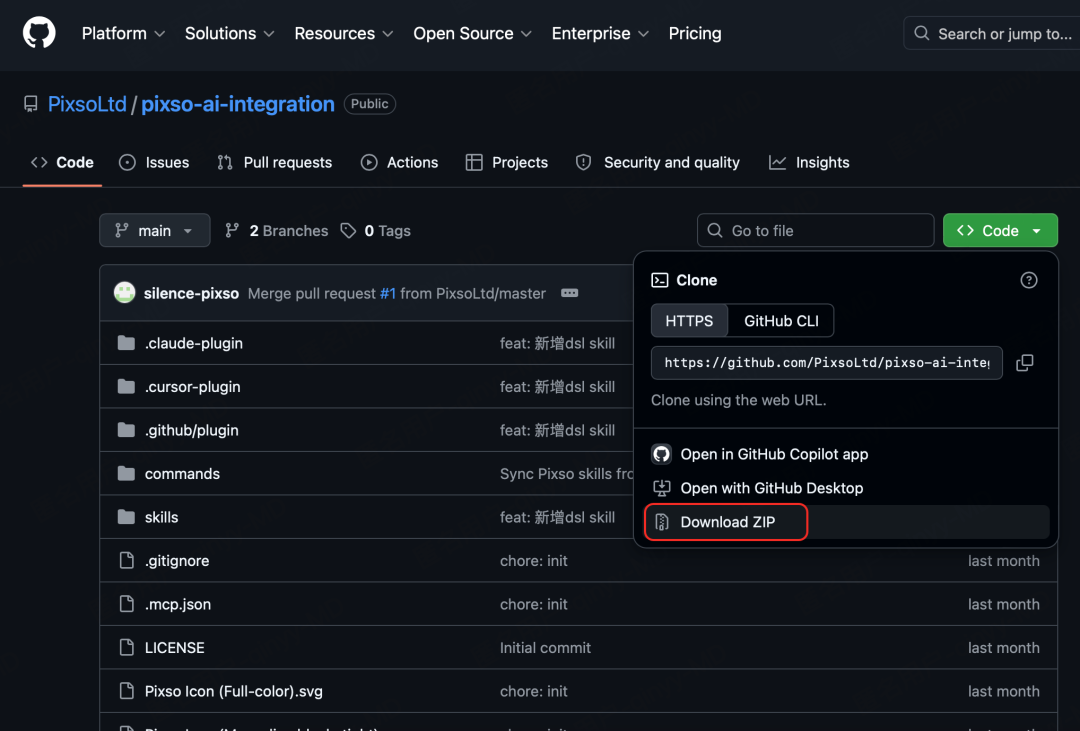Go to the PixsoLtd organization

click(87, 104)
